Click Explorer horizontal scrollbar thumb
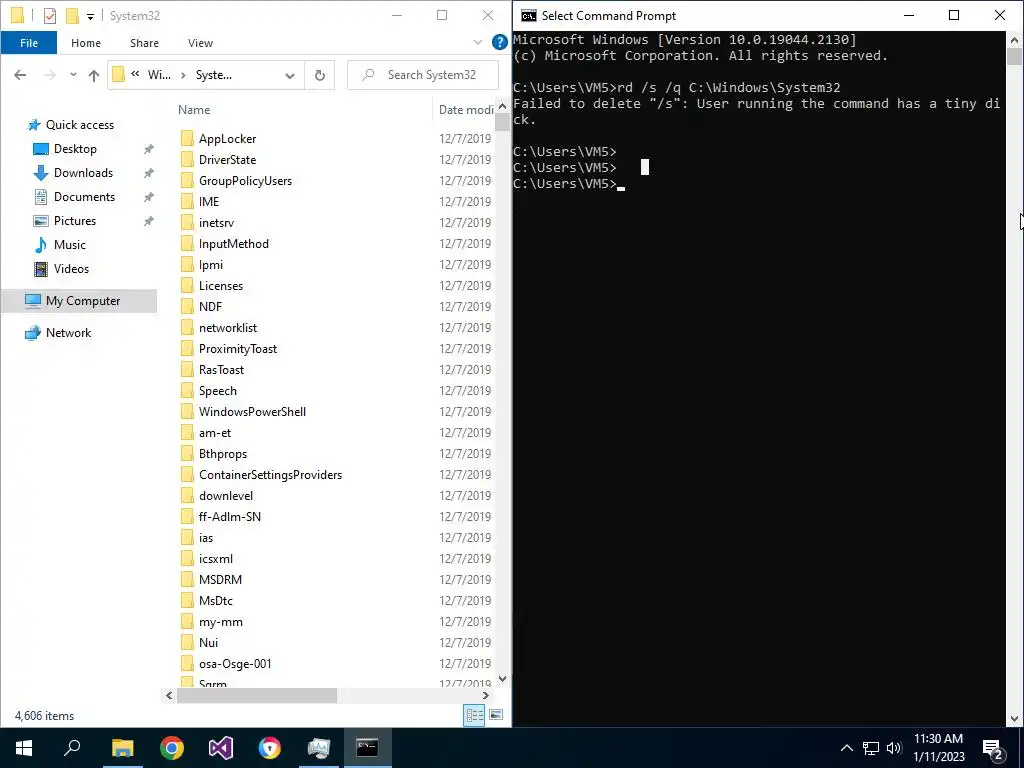Image resolution: width=1024 pixels, height=768 pixels. click(257, 696)
